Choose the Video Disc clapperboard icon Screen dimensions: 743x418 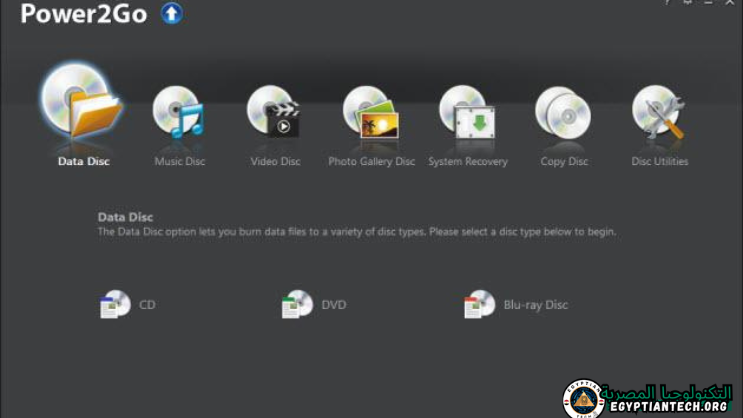(273, 112)
